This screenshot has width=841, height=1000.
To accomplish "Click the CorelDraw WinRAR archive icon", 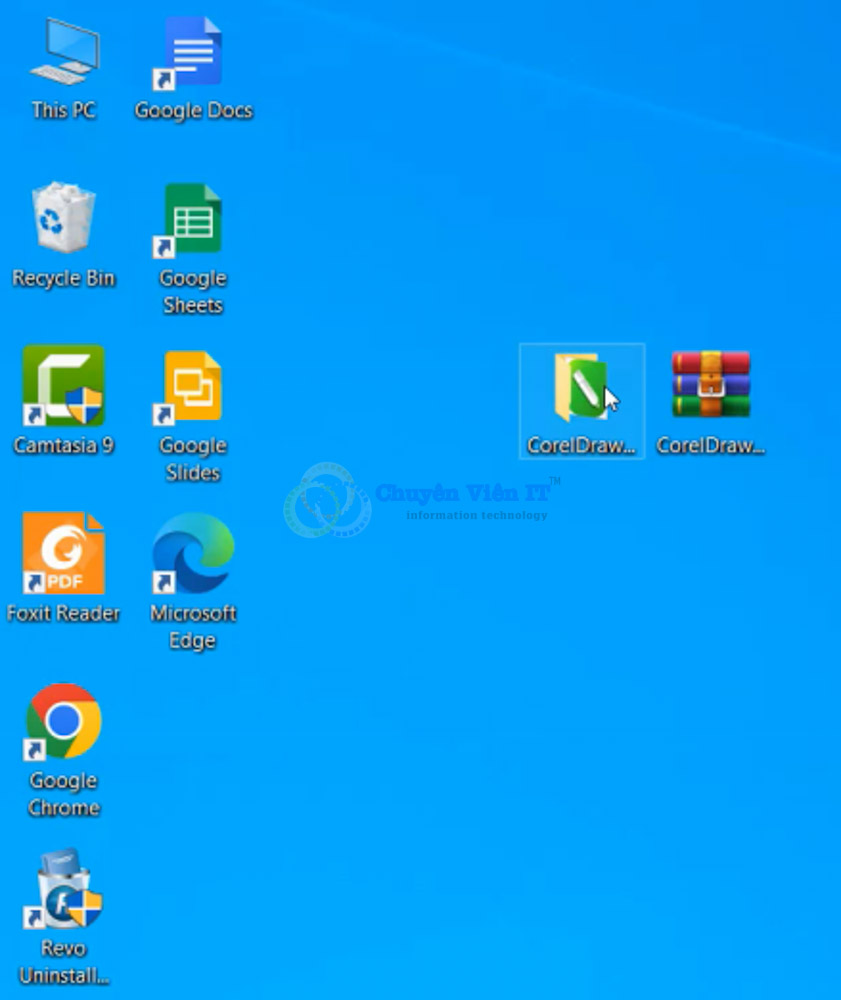I will (x=711, y=385).
